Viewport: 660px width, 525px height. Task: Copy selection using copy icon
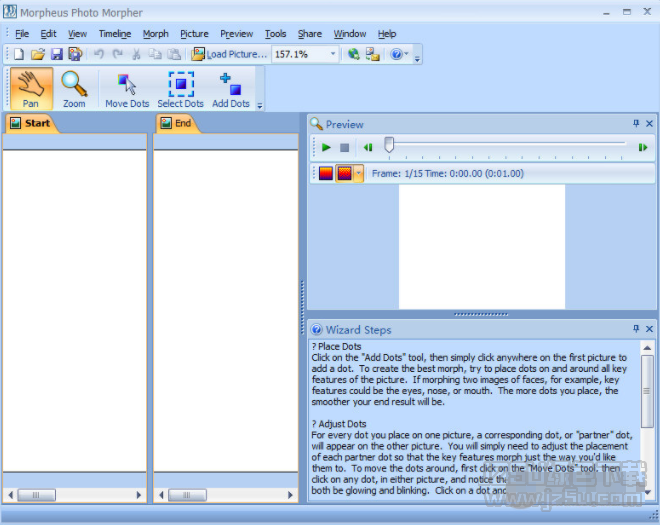tap(155, 54)
